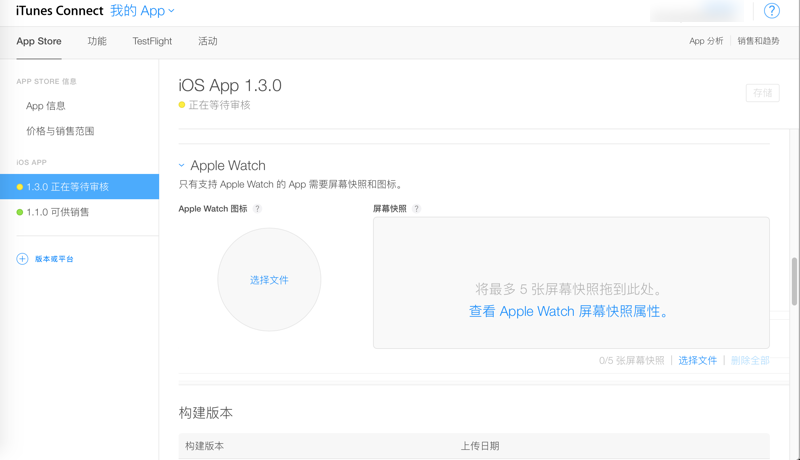800x460 pixels.
Task: Go to the 活动 tab
Action: click(207, 41)
